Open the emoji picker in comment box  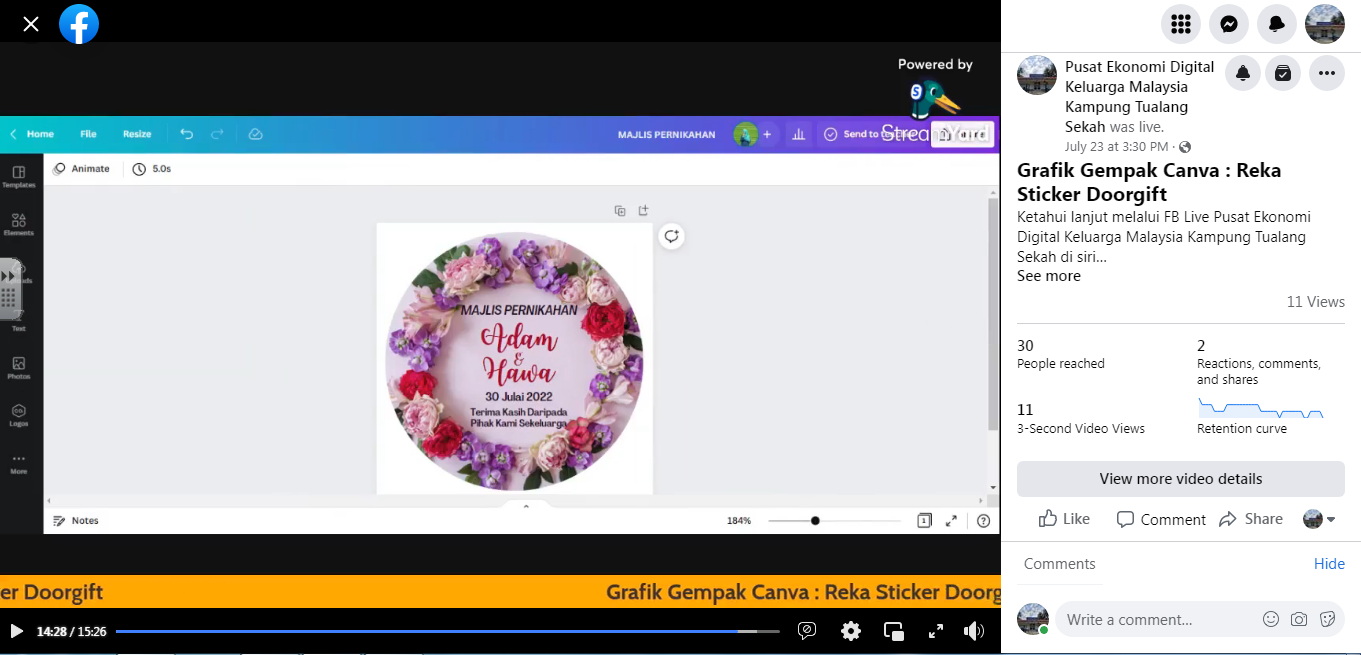pos(1271,619)
